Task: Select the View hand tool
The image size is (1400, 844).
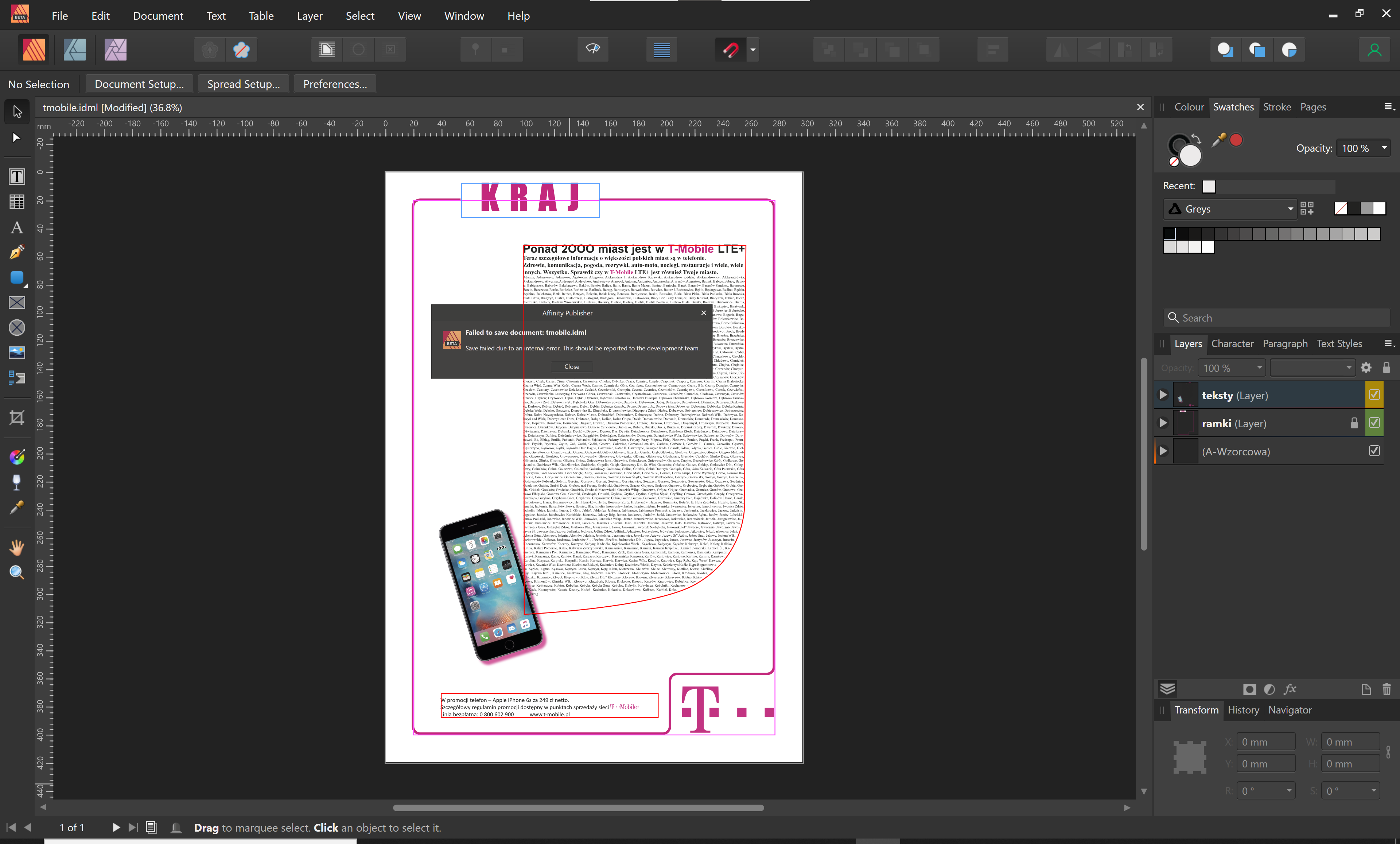Action: coord(17,547)
